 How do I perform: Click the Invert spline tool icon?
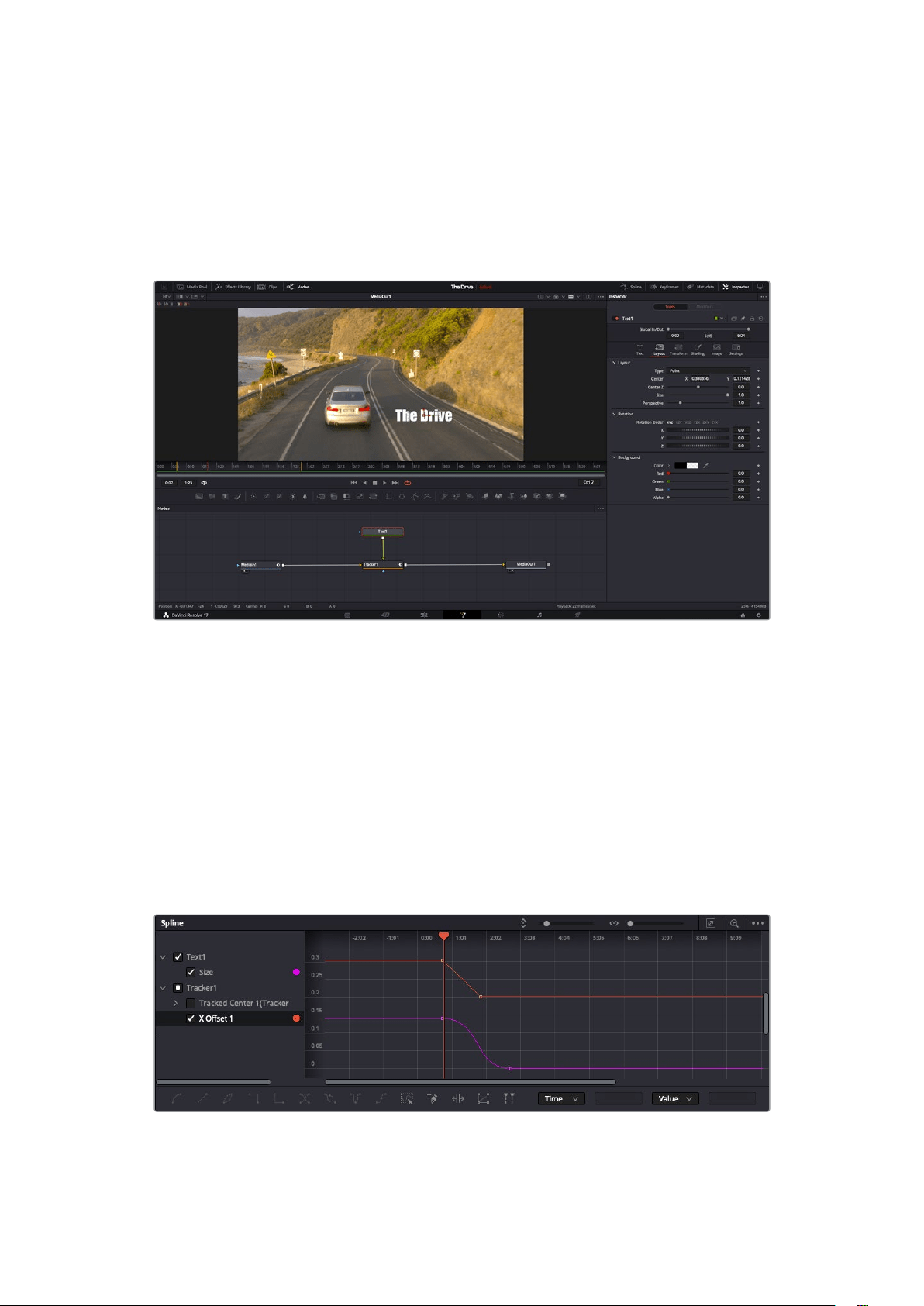228,1098
